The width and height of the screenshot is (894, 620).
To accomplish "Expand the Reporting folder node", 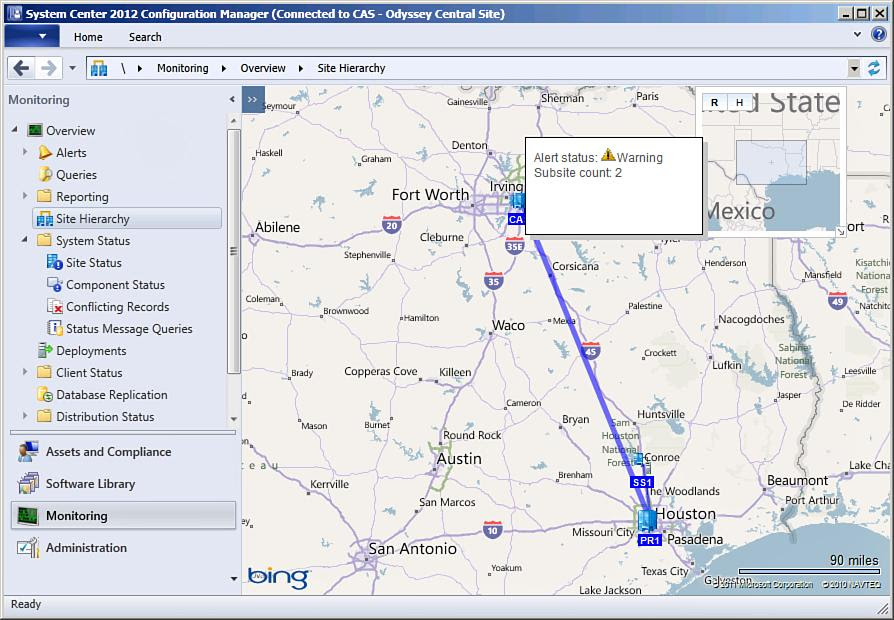I will coord(25,196).
